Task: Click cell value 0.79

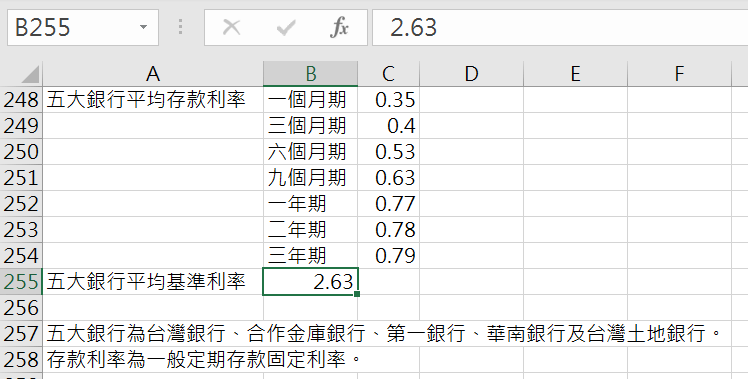Action: click(x=388, y=256)
